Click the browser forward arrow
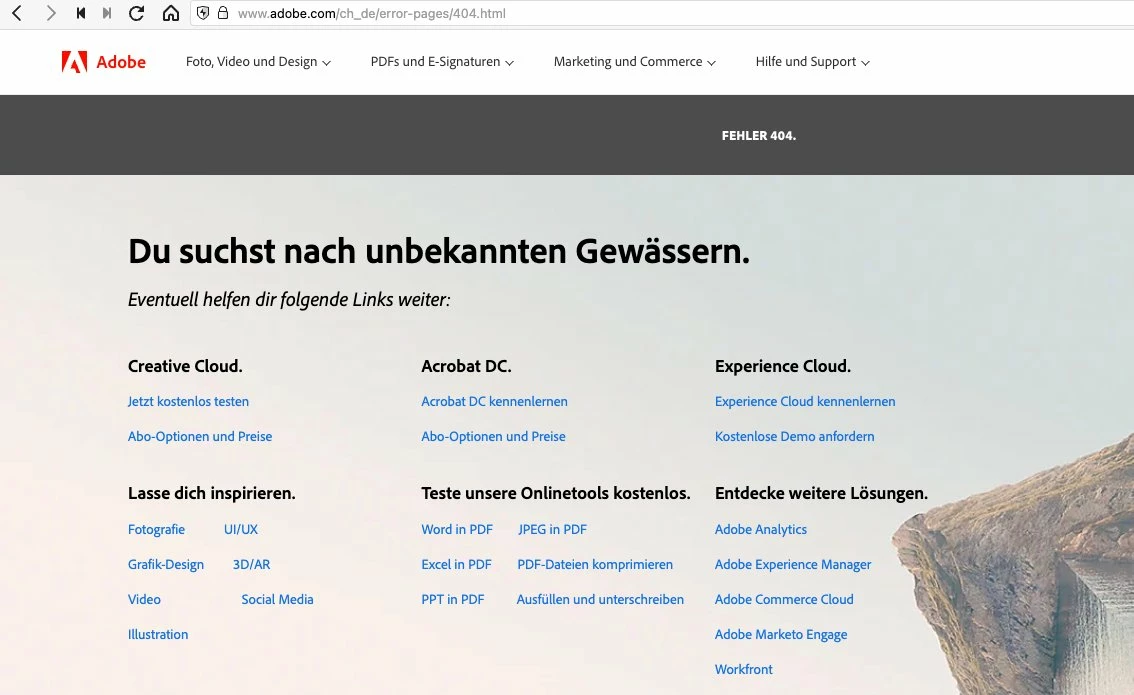The image size is (1134, 695). 51,13
